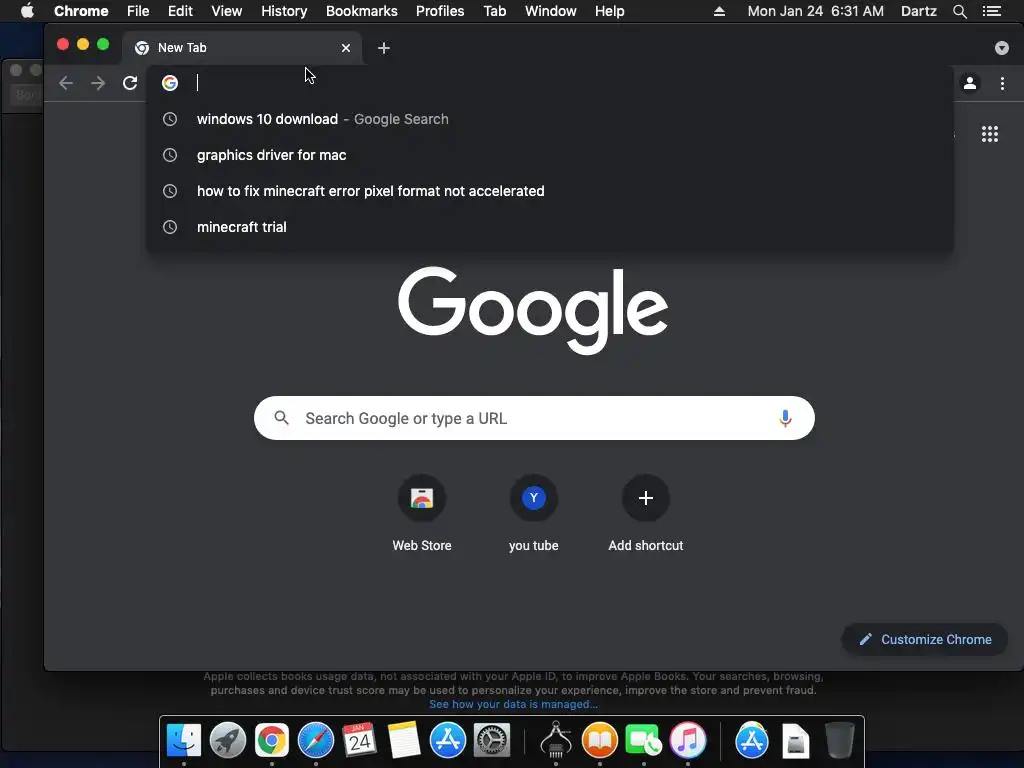Screen dimensions: 1024x768
Task: Click the Dartz user name in the menu bar
Action: (918, 11)
